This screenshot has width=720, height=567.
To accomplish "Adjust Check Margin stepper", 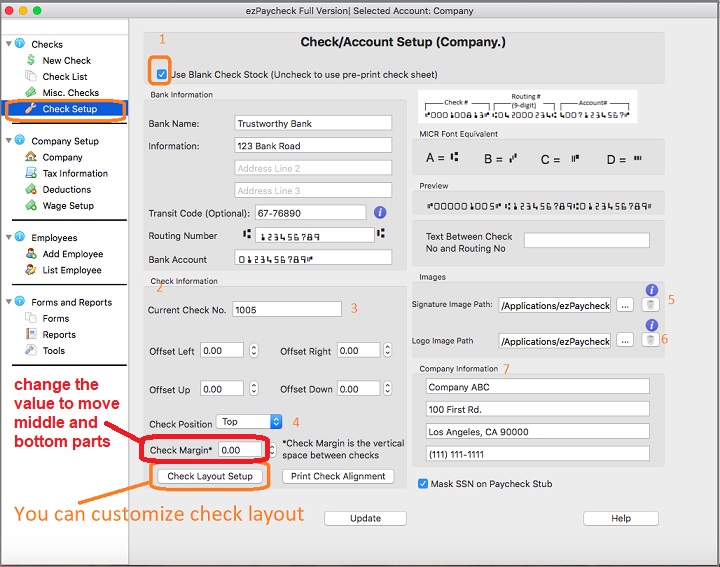I will pyautogui.click(x=273, y=450).
